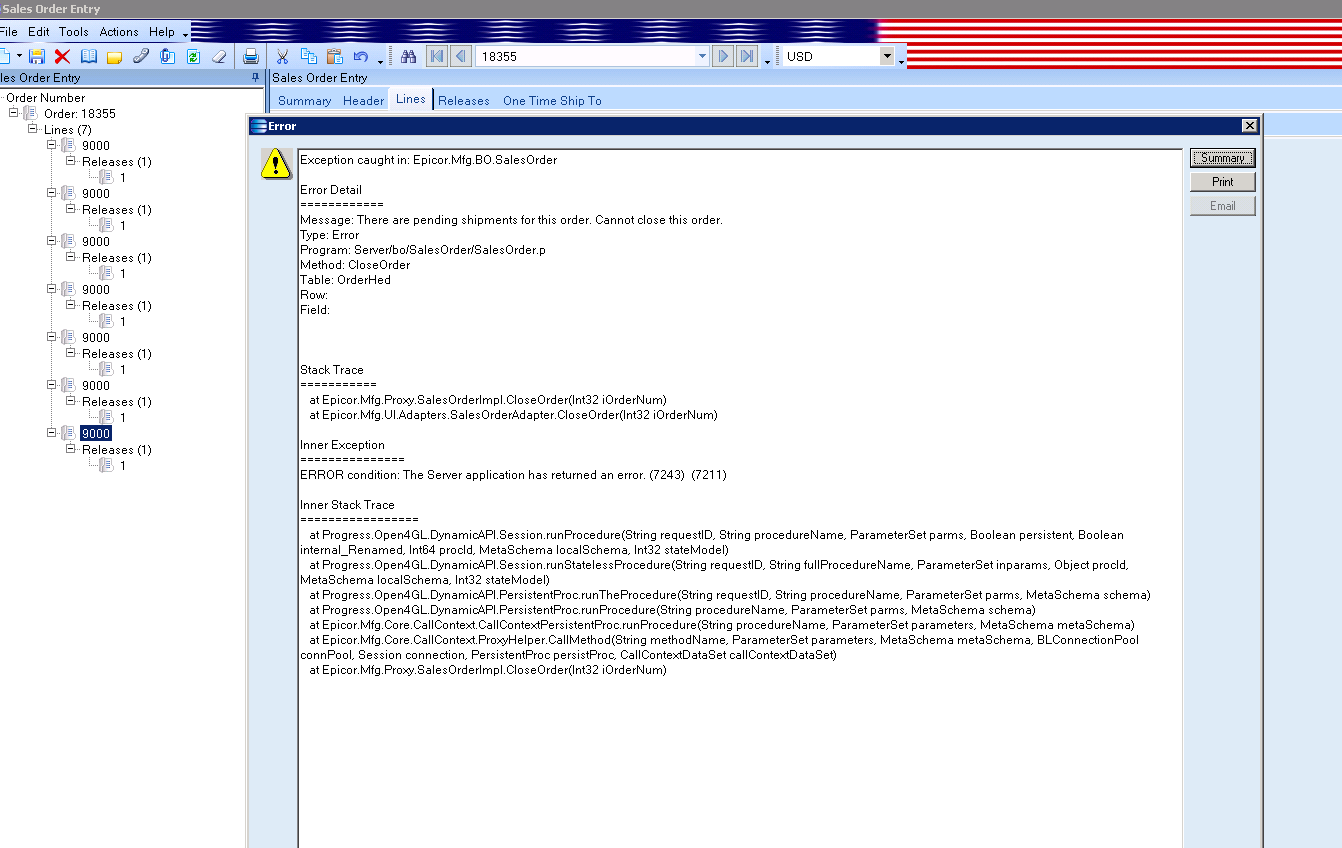Click the Email button in Error dialog
This screenshot has height=848, width=1342.
1222,206
